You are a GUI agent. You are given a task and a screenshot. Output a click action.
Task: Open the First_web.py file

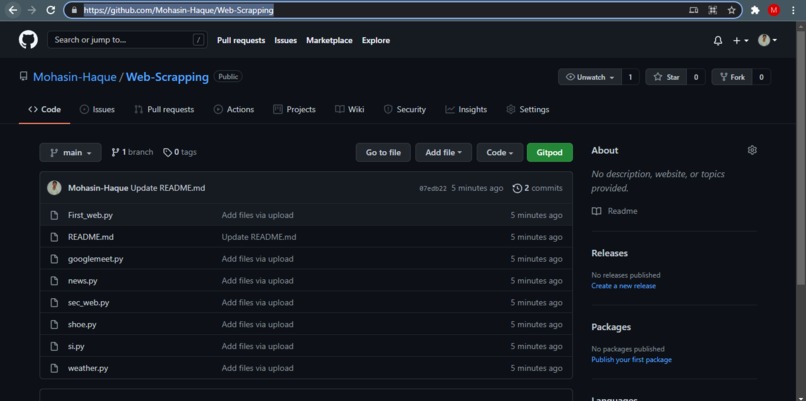(90, 215)
